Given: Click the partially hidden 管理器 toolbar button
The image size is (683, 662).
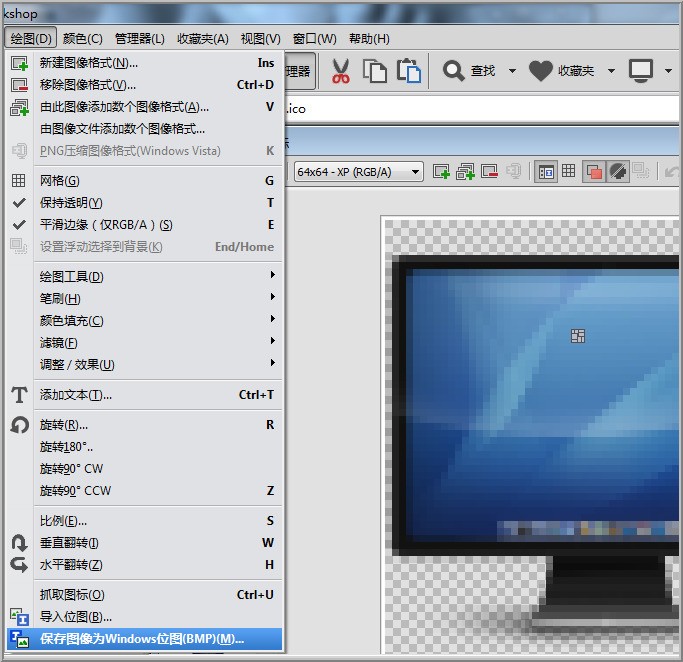Looking at the screenshot, I should click(x=300, y=71).
